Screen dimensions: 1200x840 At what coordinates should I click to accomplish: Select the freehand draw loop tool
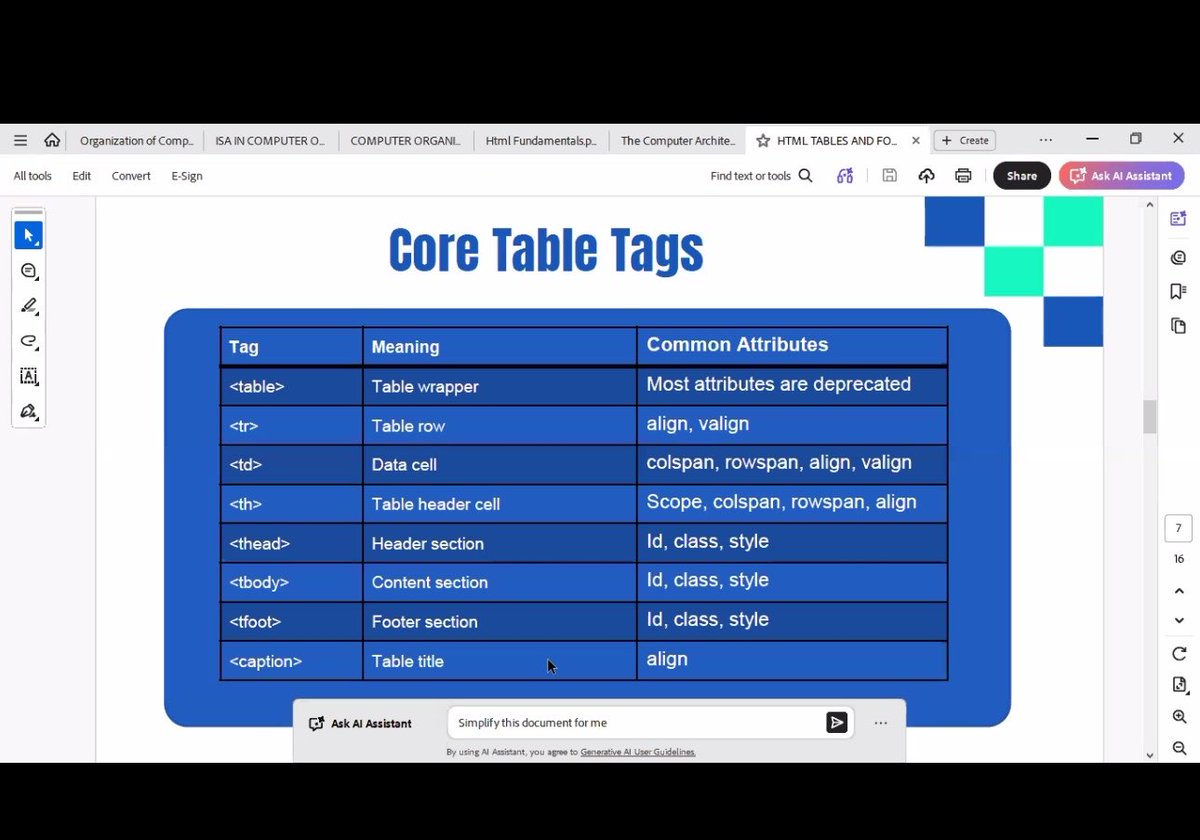[28, 341]
